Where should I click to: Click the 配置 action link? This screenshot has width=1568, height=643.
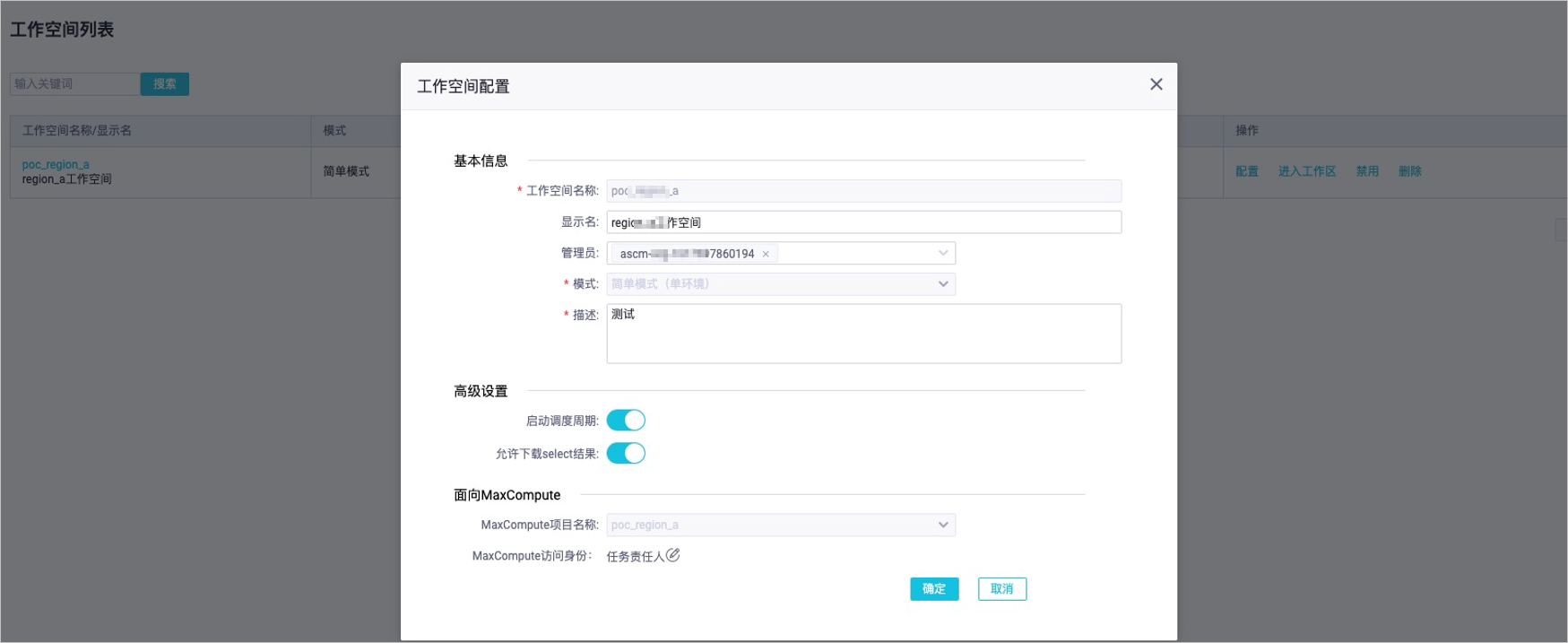tap(1247, 171)
